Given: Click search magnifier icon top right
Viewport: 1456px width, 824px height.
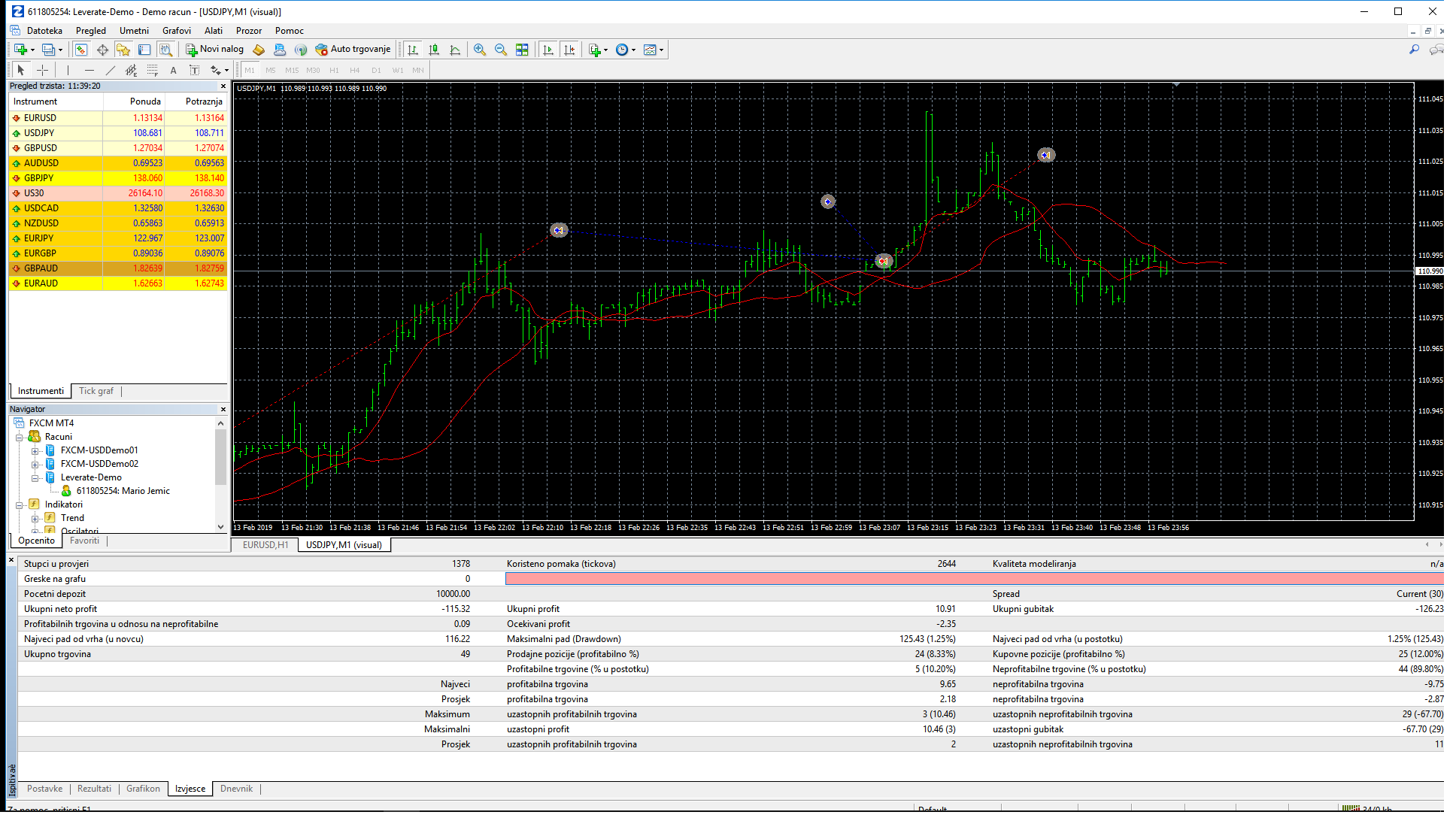Looking at the screenshot, I should 1414,50.
